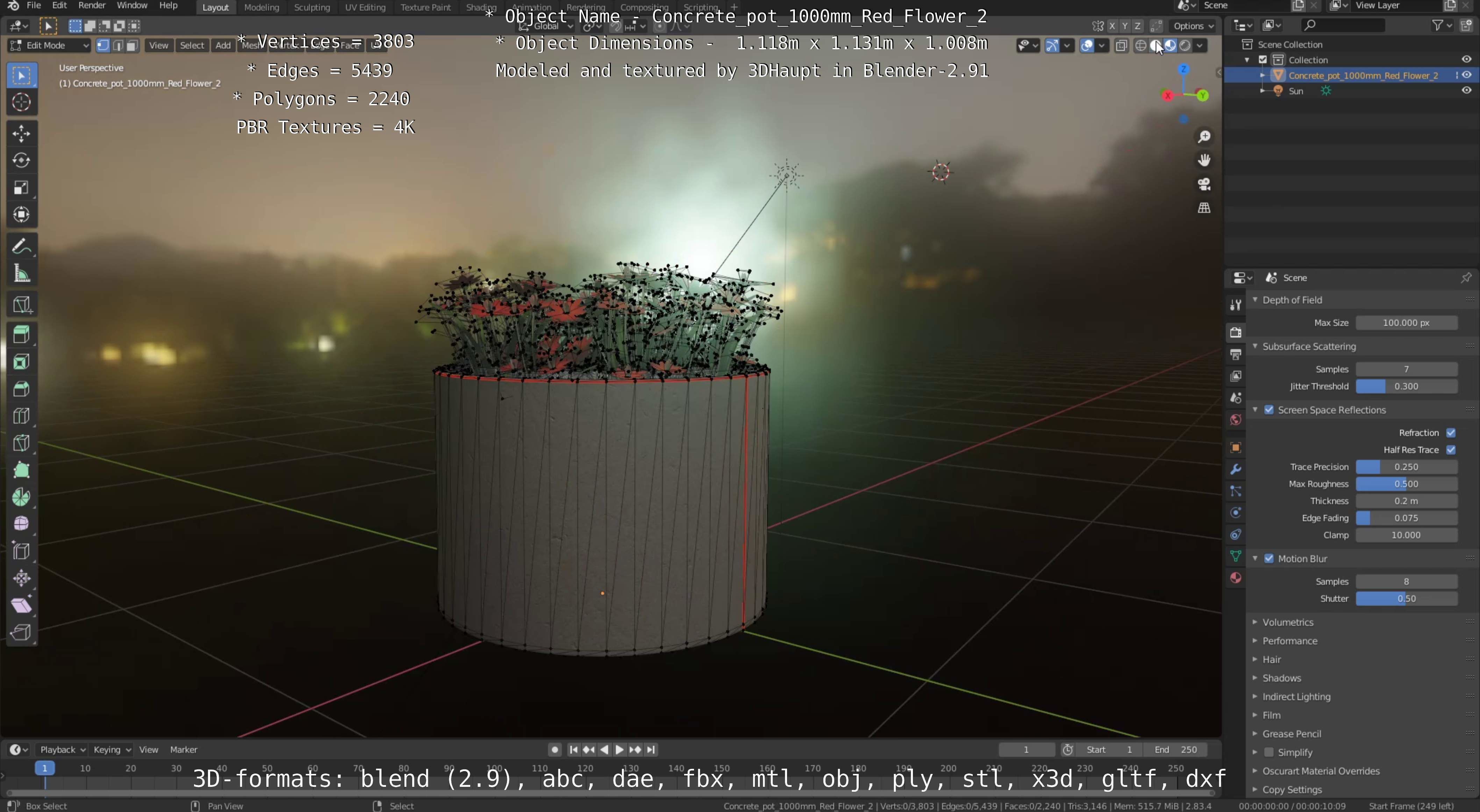This screenshot has height=812, width=1480.
Task: Jump to the end frame button
Action: pos(651,749)
